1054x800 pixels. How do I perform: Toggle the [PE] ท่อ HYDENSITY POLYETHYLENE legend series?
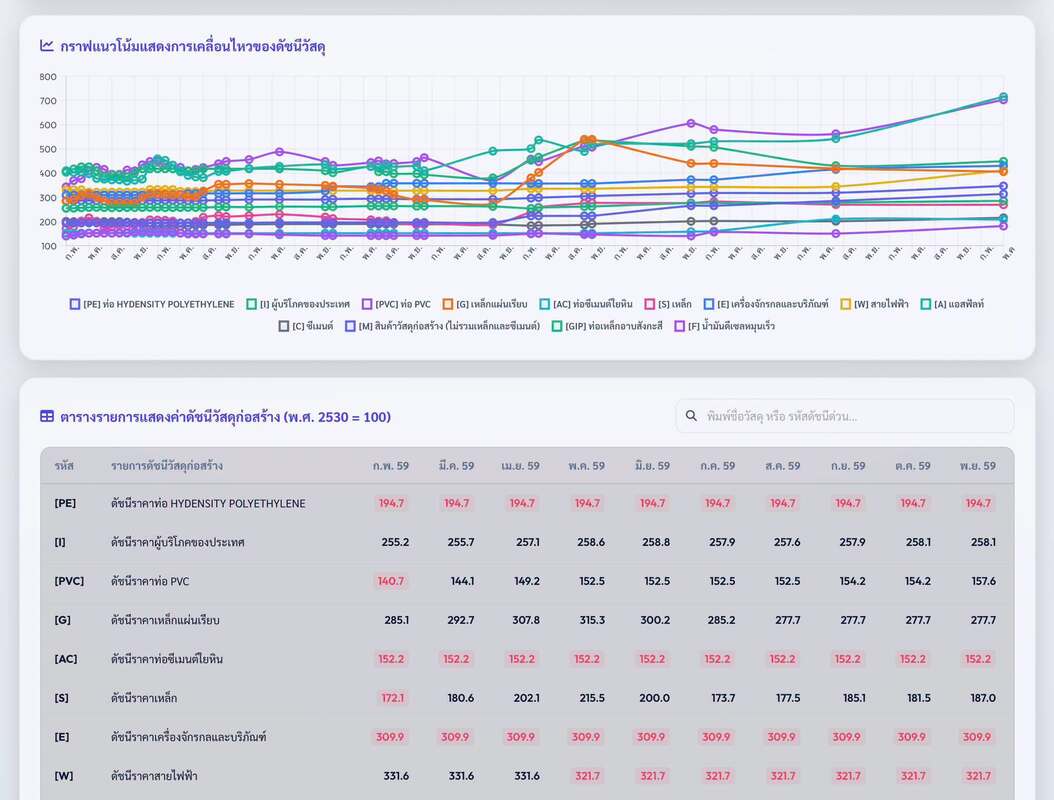152,305
